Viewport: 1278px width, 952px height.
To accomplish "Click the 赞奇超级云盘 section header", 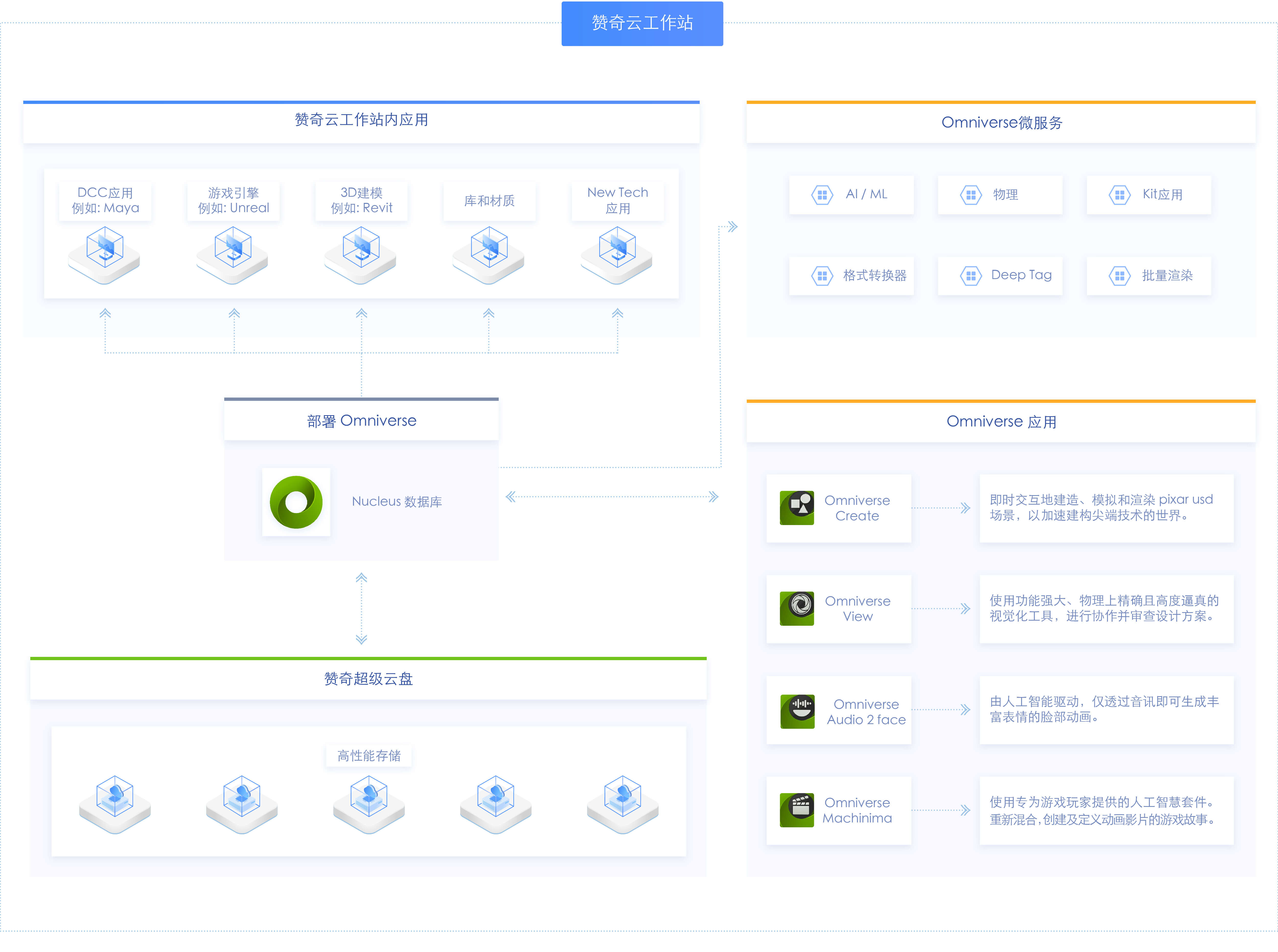I will click(x=368, y=679).
